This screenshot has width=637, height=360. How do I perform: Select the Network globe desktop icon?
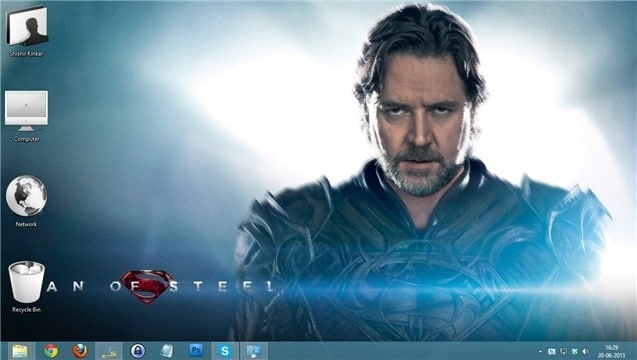point(26,201)
